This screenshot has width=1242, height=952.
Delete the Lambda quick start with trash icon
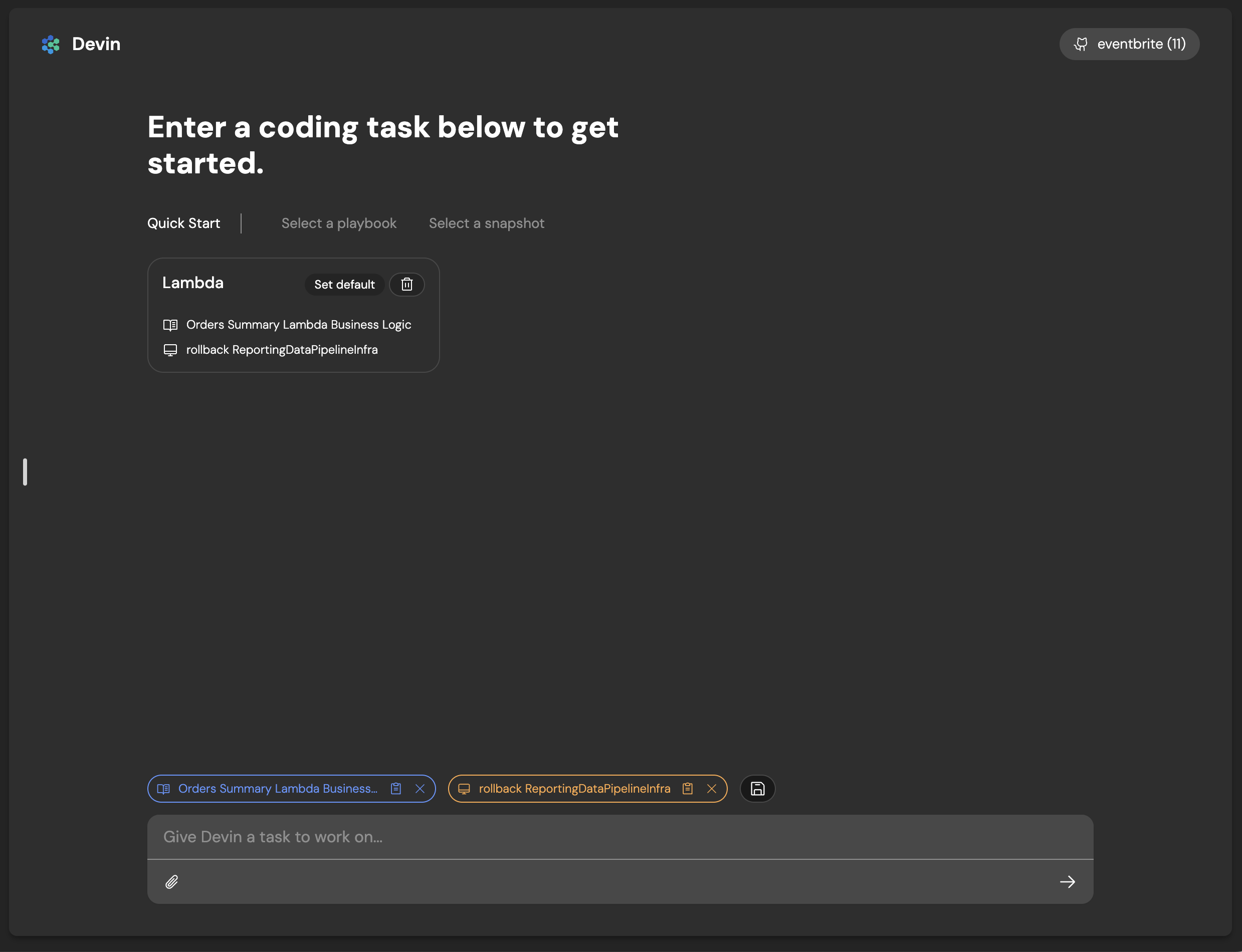coord(406,285)
